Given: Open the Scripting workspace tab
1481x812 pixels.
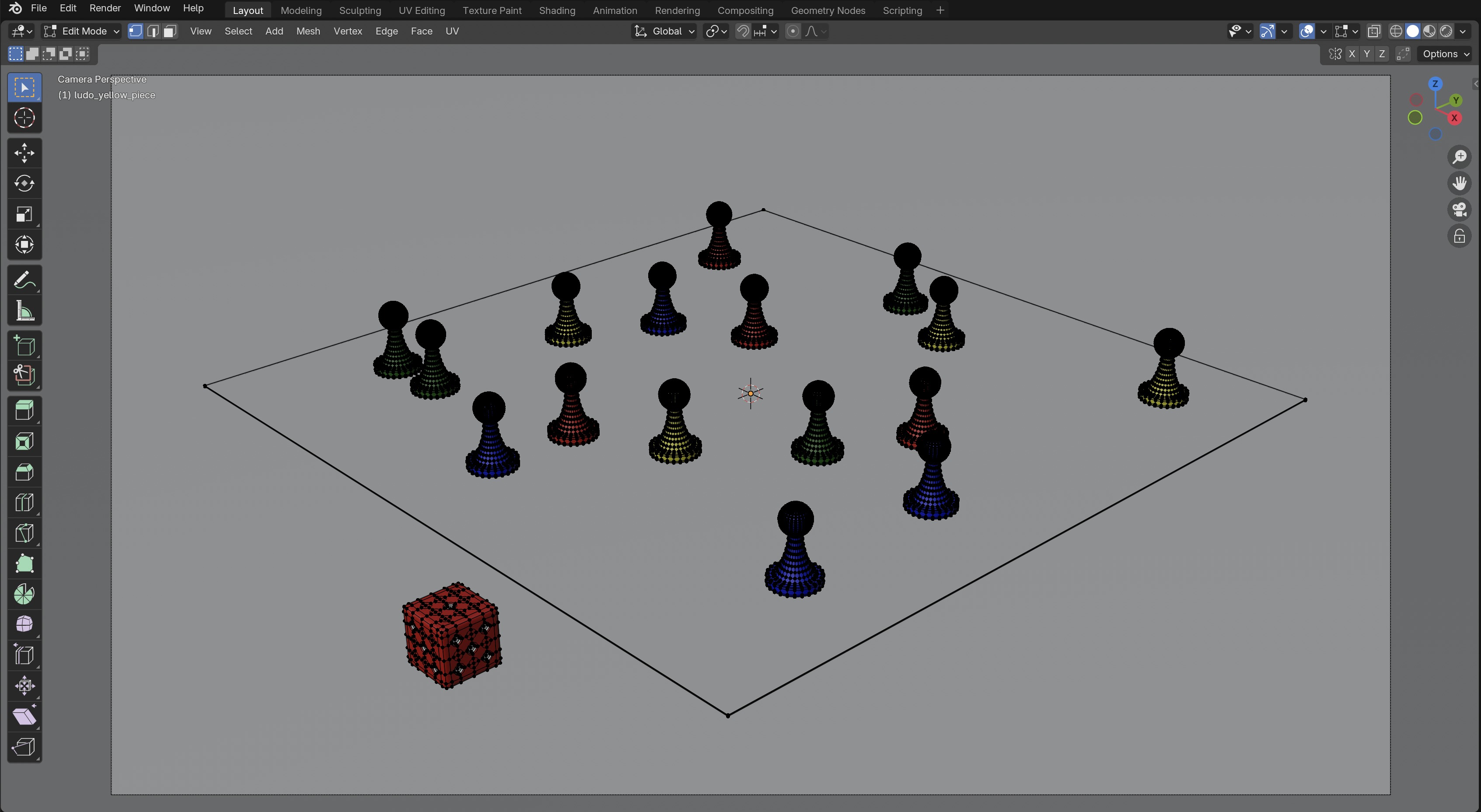Looking at the screenshot, I should click(x=902, y=10).
